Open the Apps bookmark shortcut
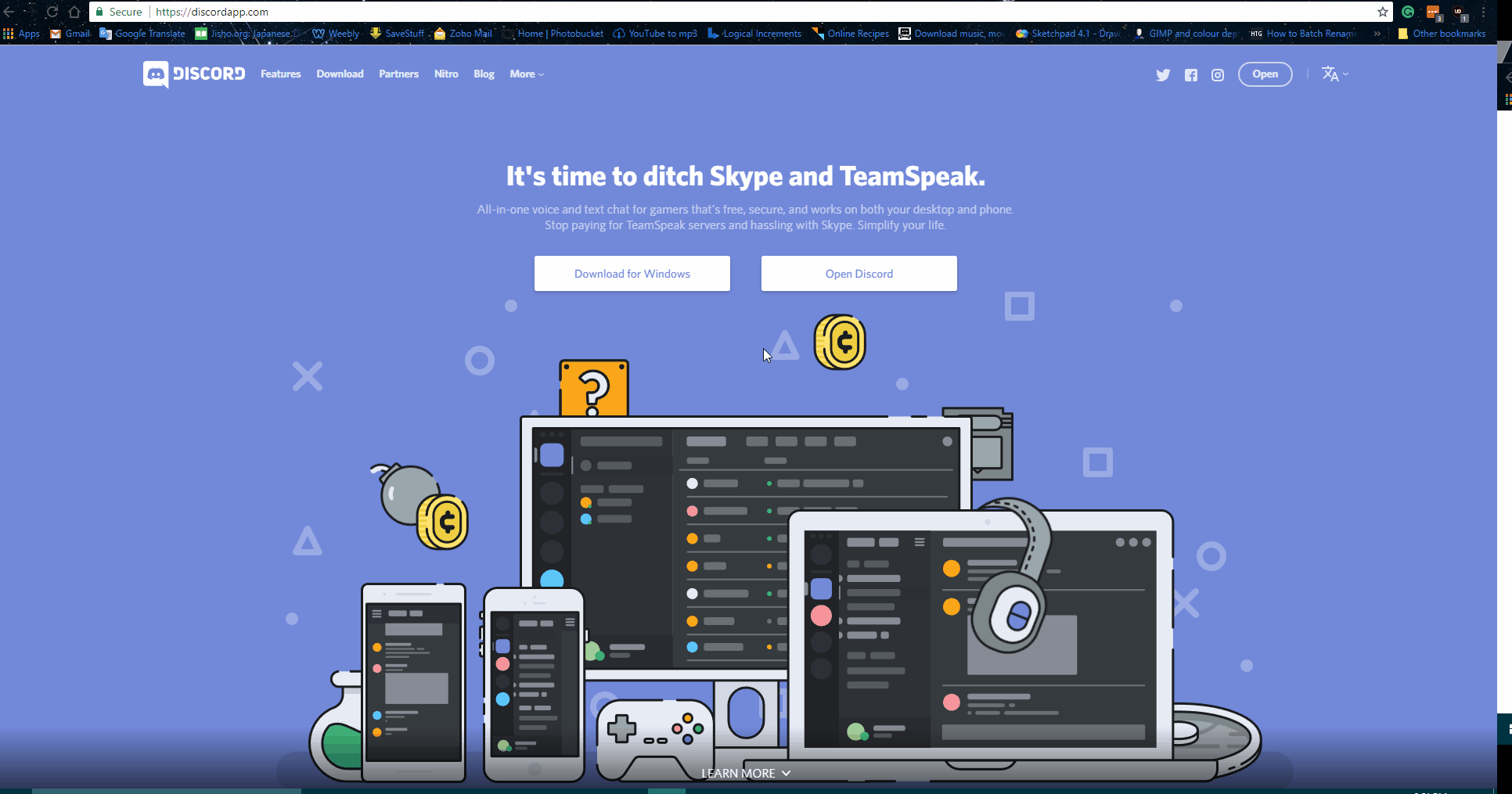Viewport: 1512px width, 794px height. [21, 34]
